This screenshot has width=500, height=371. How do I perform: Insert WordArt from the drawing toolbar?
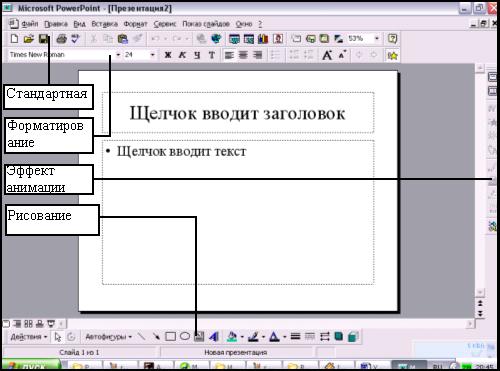214,337
